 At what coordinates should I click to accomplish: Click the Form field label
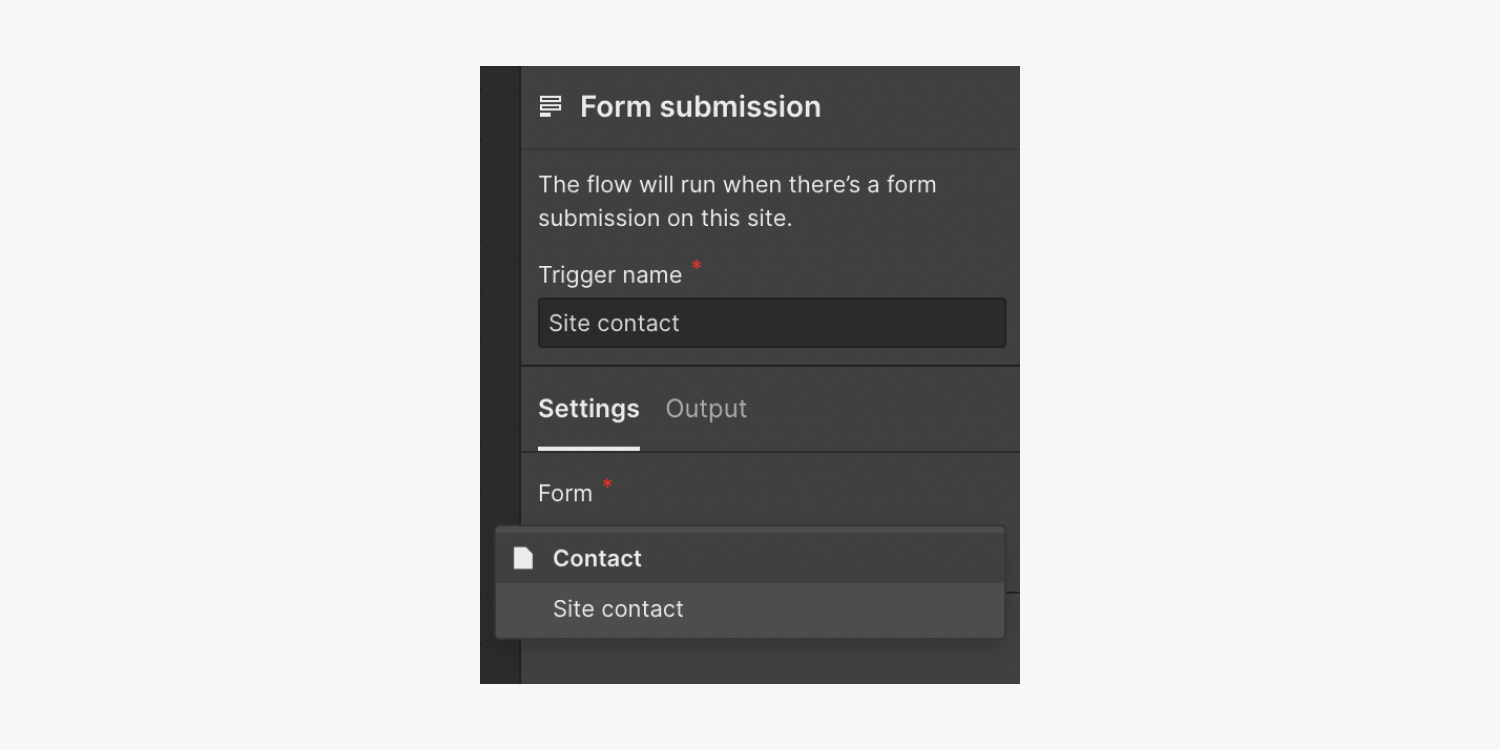tap(565, 493)
